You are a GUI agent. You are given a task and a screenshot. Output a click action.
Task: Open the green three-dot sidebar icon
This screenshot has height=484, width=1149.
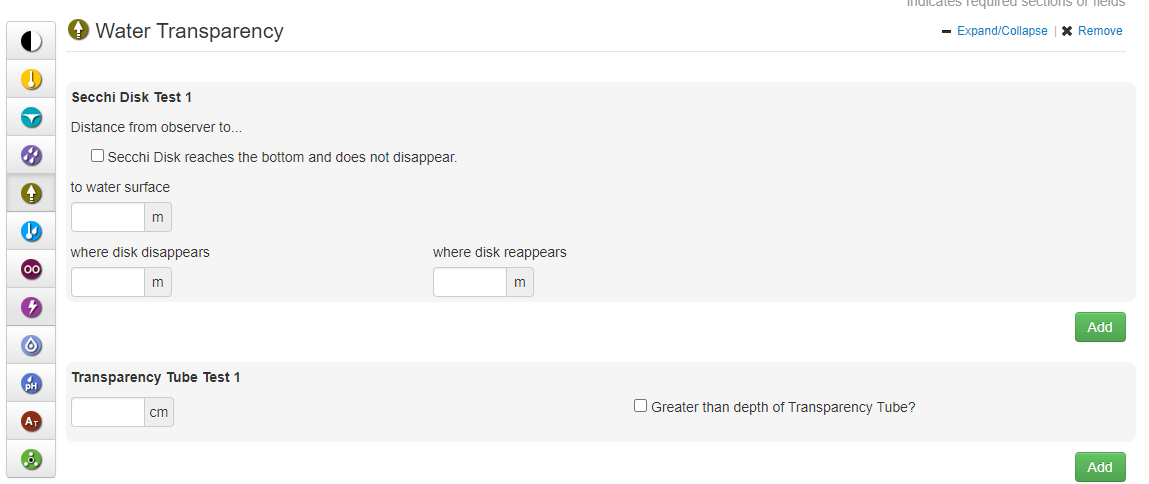pyautogui.click(x=31, y=459)
